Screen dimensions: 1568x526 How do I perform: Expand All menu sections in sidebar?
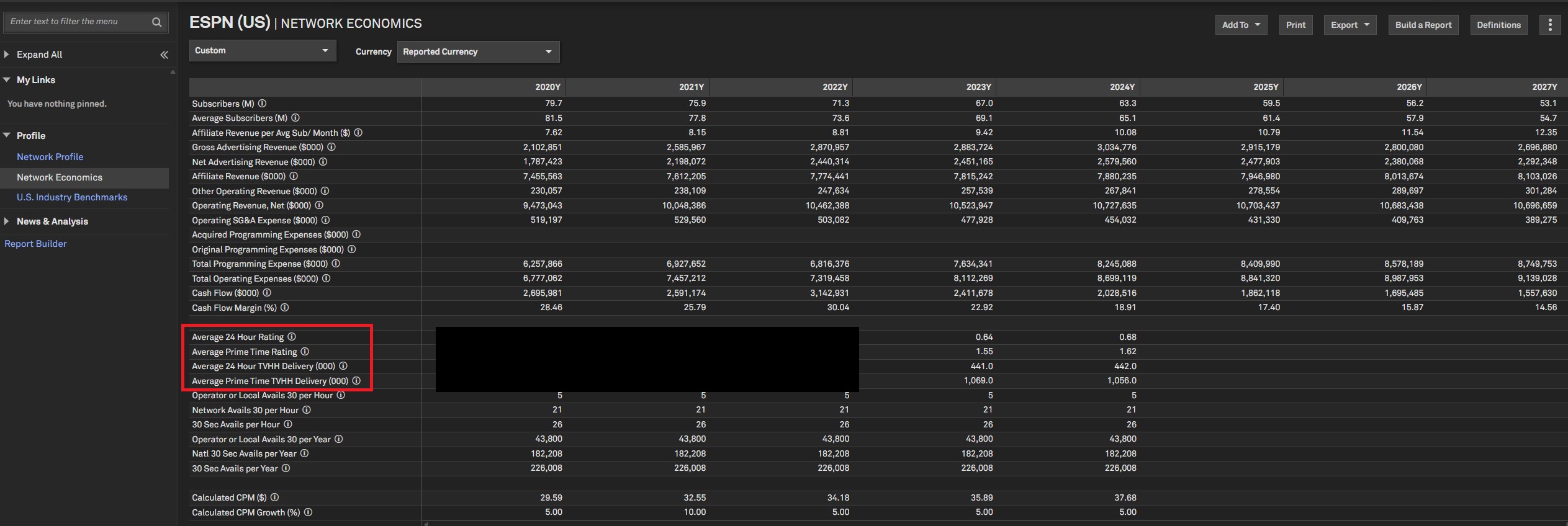pyautogui.click(x=39, y=55)
